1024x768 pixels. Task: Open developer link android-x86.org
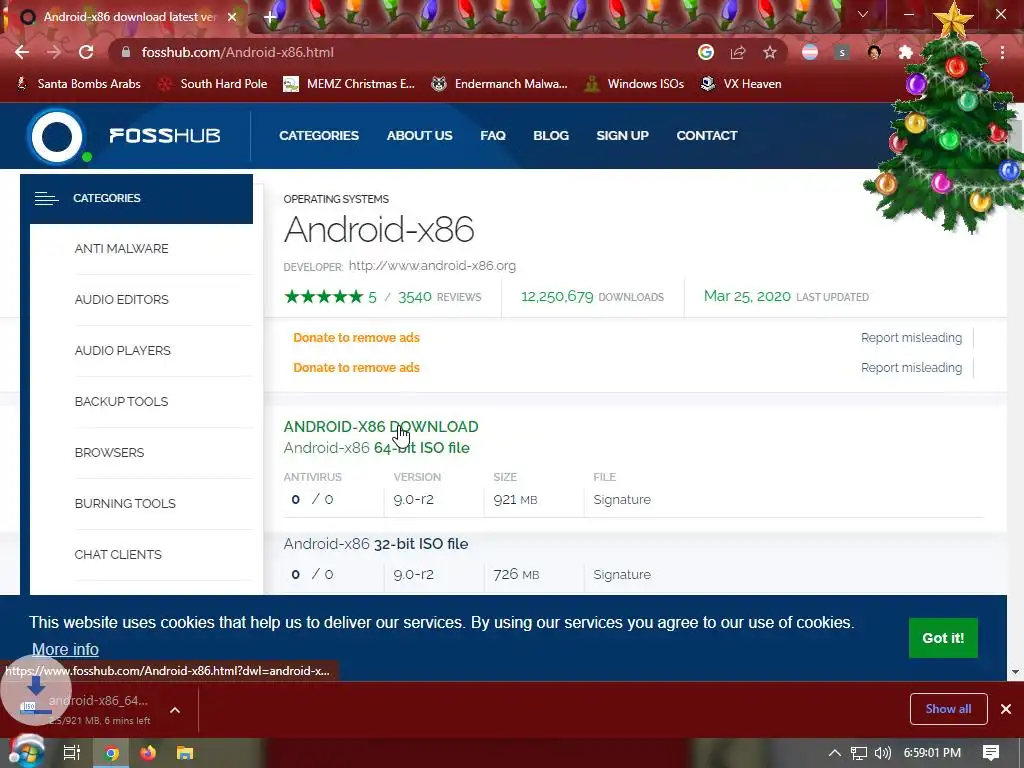(x=432, y=266)
